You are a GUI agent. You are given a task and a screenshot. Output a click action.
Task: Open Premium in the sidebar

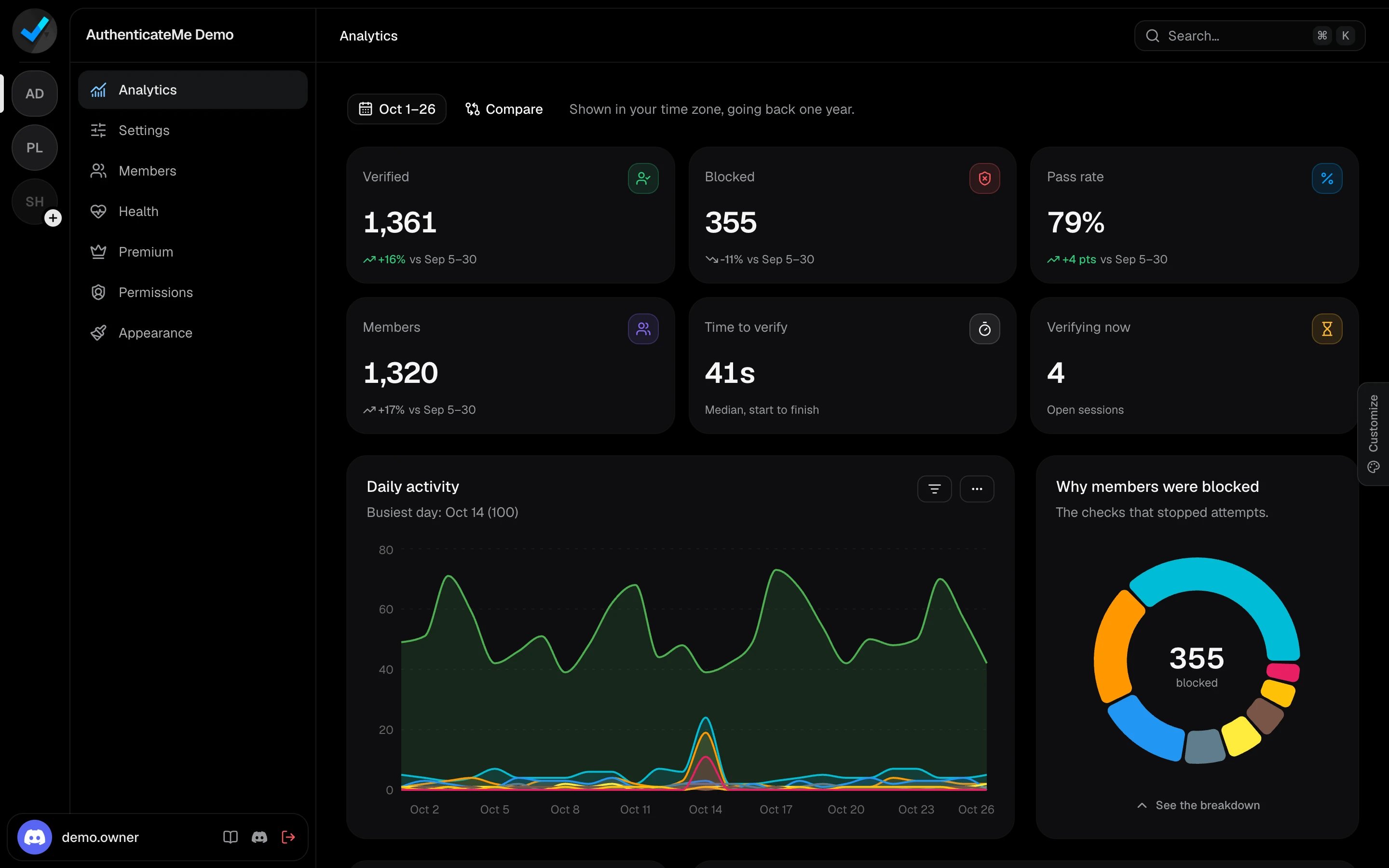tap(193, 251)
